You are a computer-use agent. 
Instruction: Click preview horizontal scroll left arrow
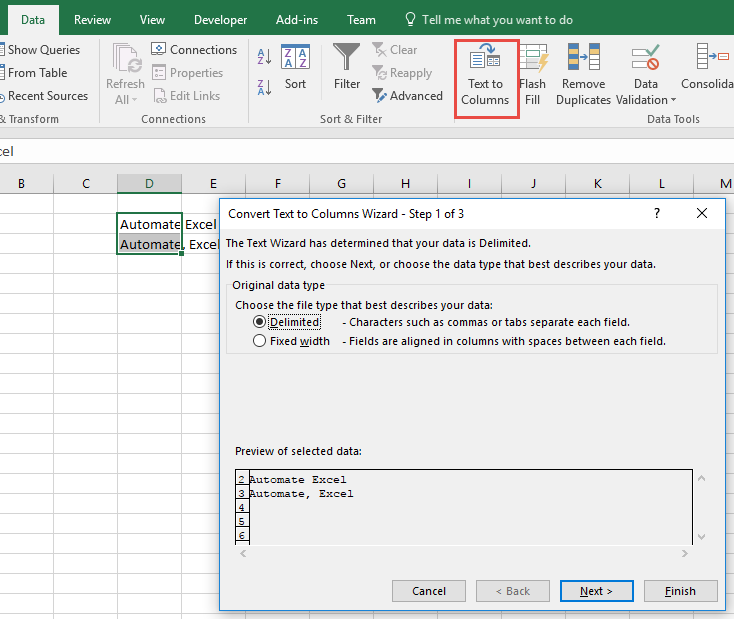pos(243,553)
